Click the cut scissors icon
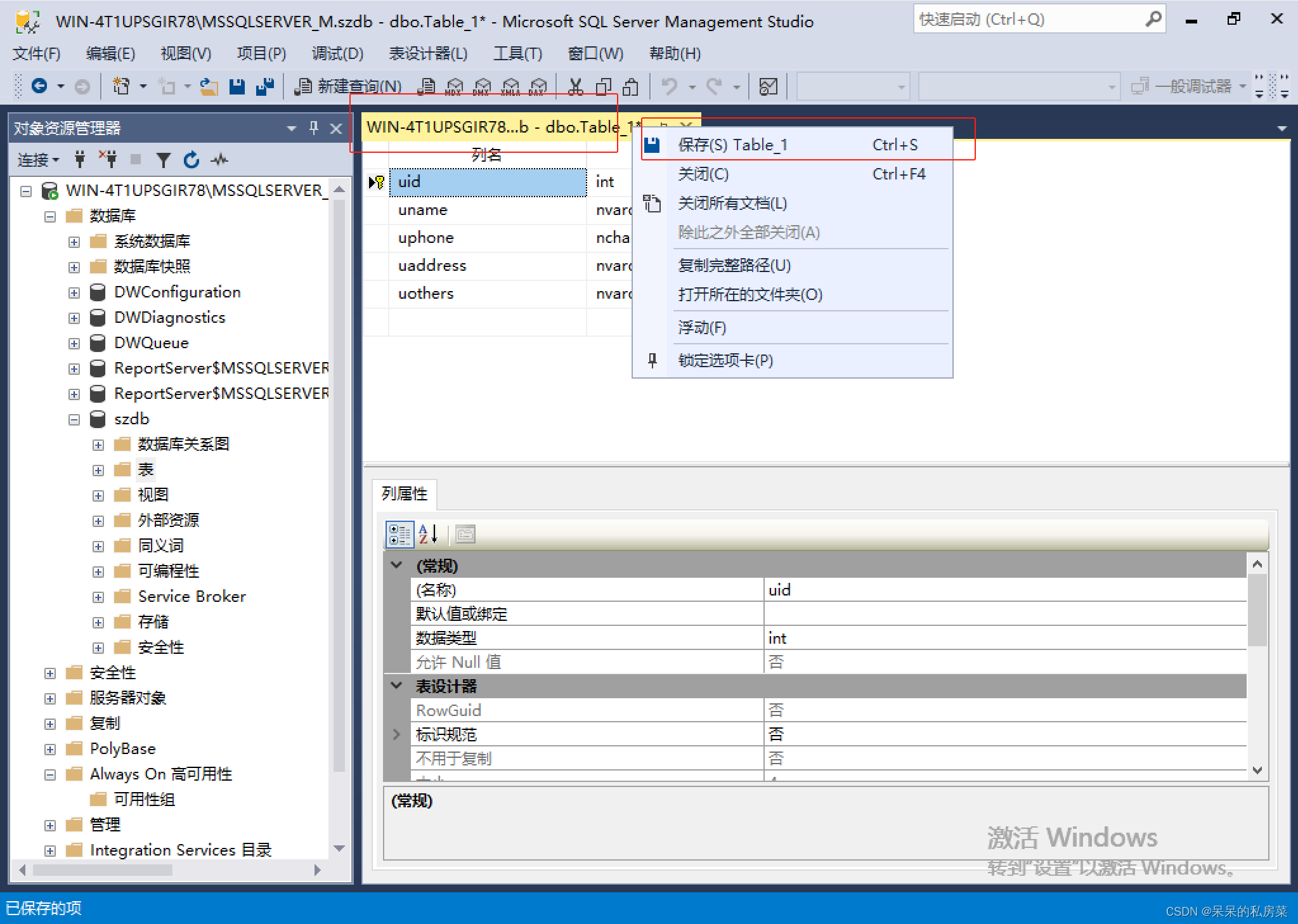This screenshot has width=1298, height=924. coord(575,86)
